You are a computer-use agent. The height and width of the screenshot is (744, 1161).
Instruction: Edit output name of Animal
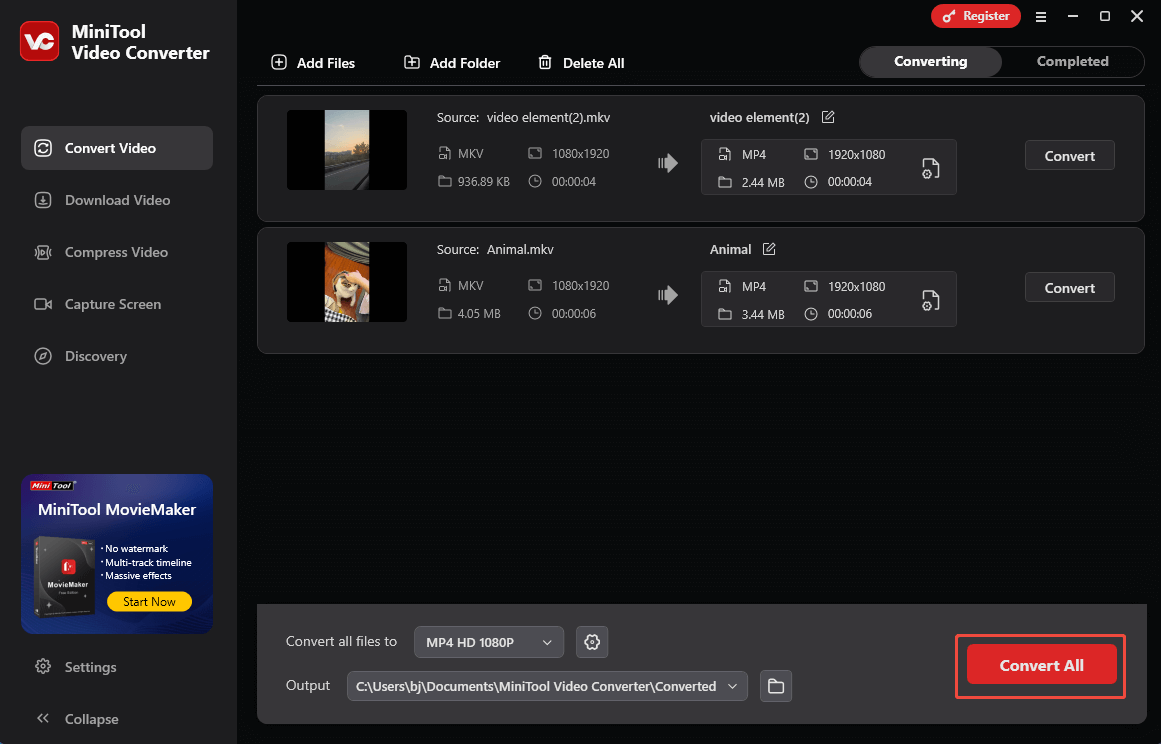coord(769,249)
